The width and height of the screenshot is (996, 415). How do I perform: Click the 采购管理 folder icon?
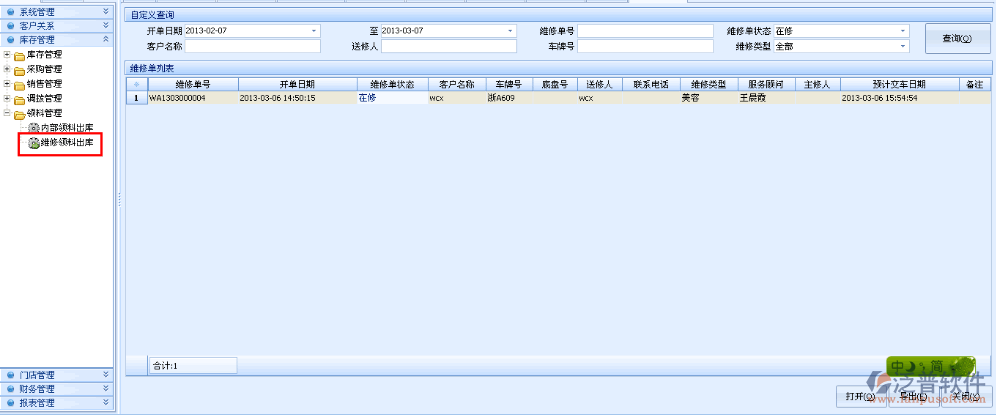pos(19,70)
